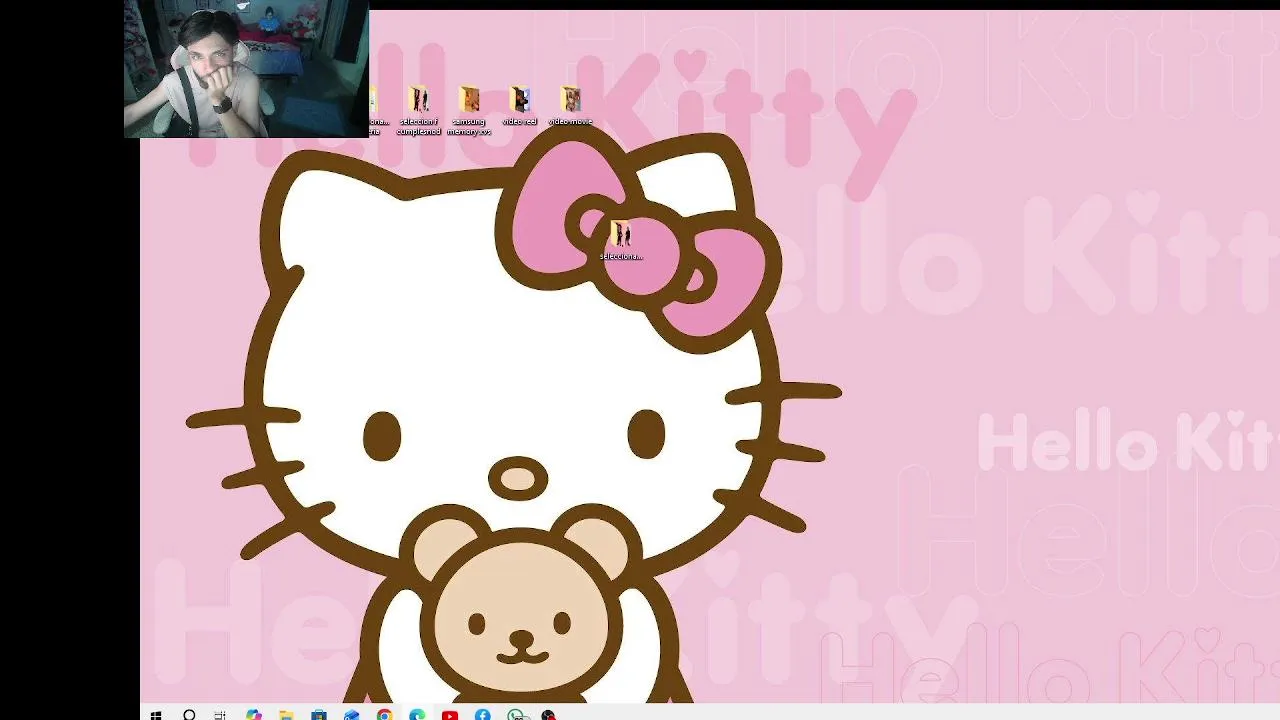Open the Microsoft Store taskbar icon
The image size is (1280, 720).
pos(319,715)
